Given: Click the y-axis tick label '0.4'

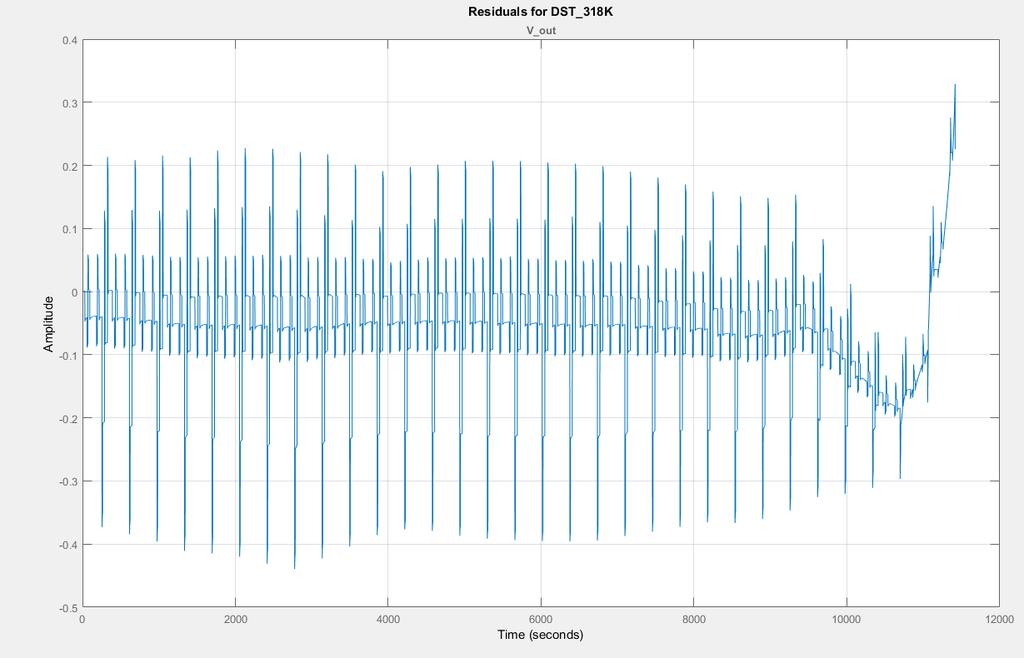Looking at the screenshot, I should [70, 40].
